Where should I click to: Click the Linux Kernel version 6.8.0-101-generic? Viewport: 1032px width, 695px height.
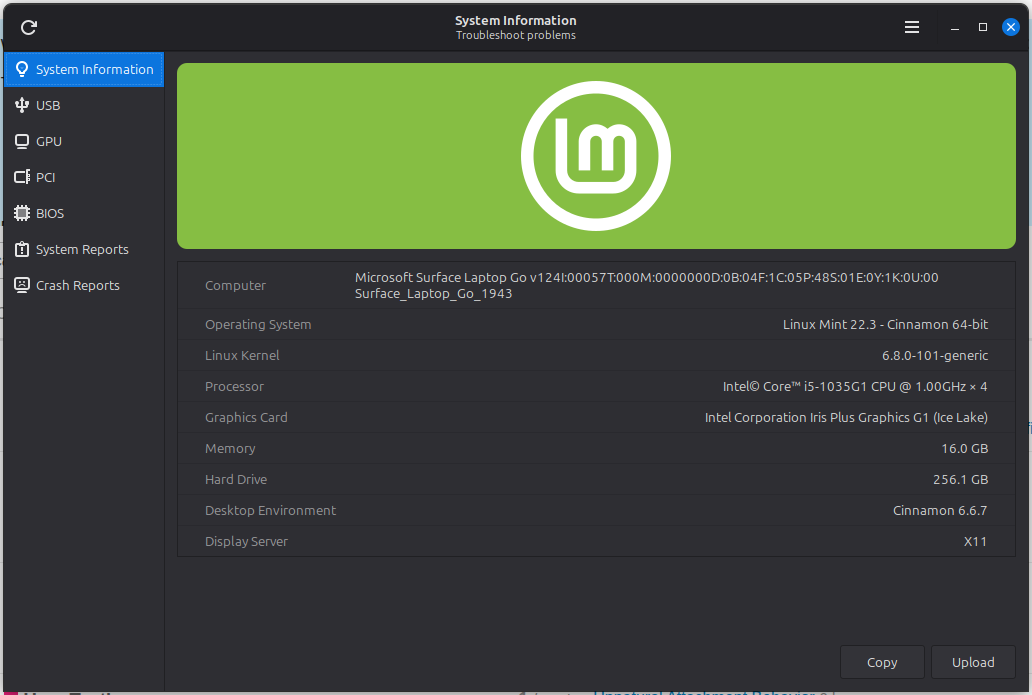934,355
